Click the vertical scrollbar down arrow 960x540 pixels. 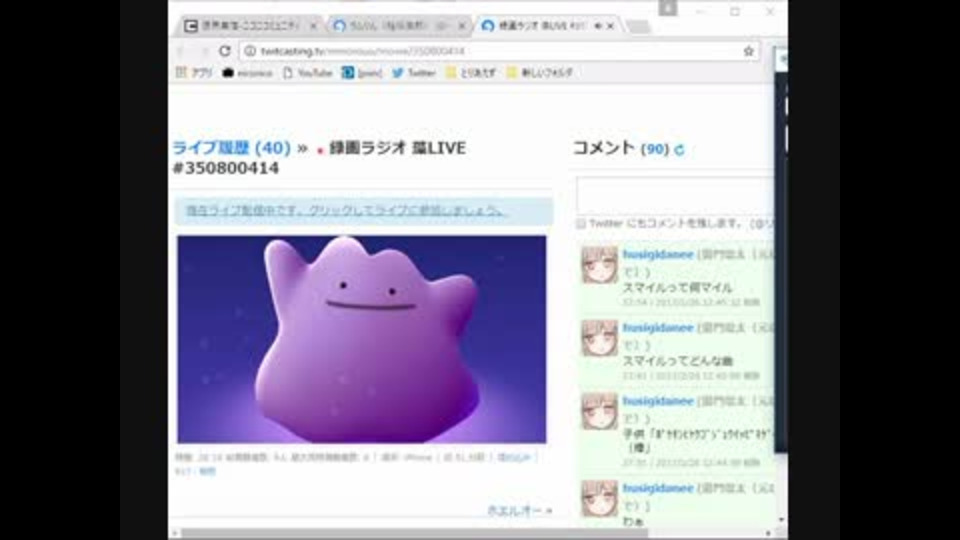click(781, 520)
